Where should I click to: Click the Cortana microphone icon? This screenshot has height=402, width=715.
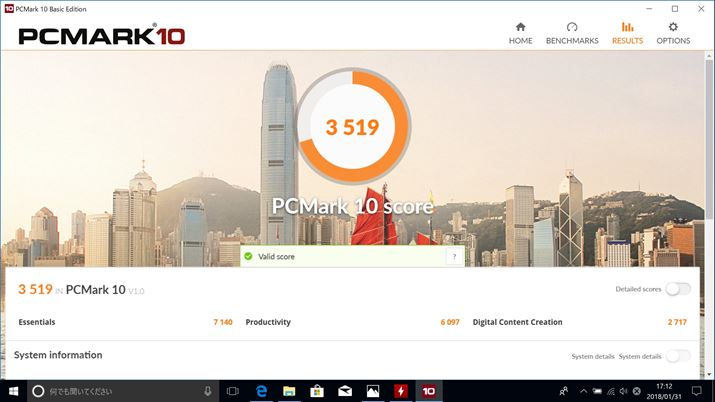coord(207,391)
